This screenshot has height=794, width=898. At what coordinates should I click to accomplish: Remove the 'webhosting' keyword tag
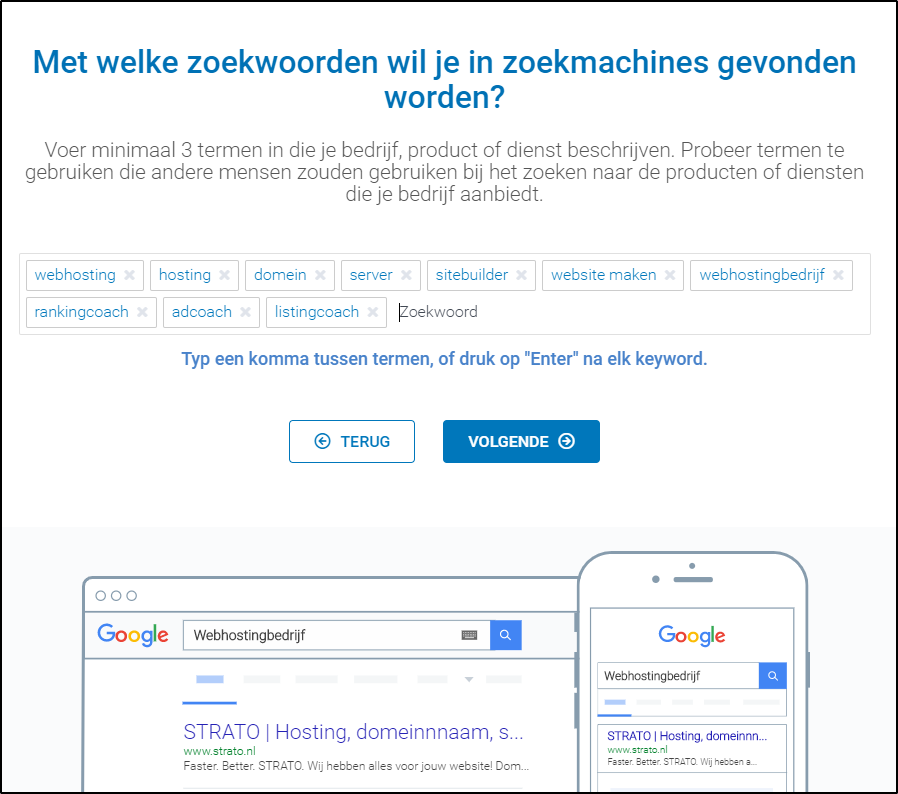129,275
